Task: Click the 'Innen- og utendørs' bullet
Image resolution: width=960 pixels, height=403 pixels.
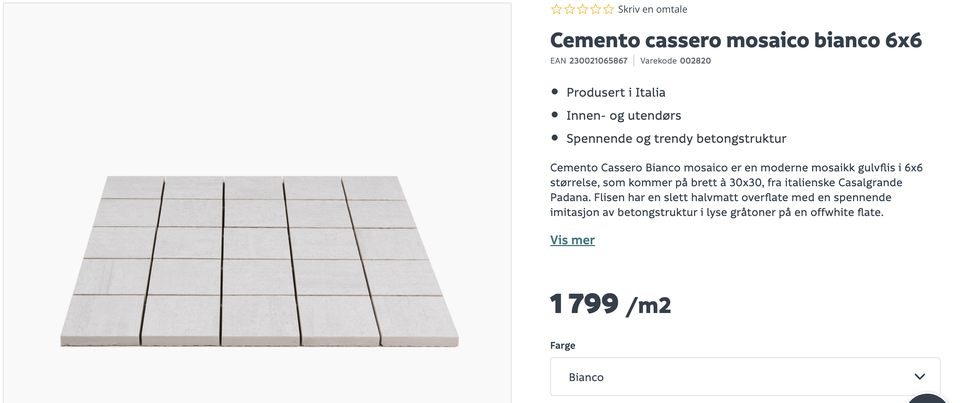Action: click(x=623, y=115)
